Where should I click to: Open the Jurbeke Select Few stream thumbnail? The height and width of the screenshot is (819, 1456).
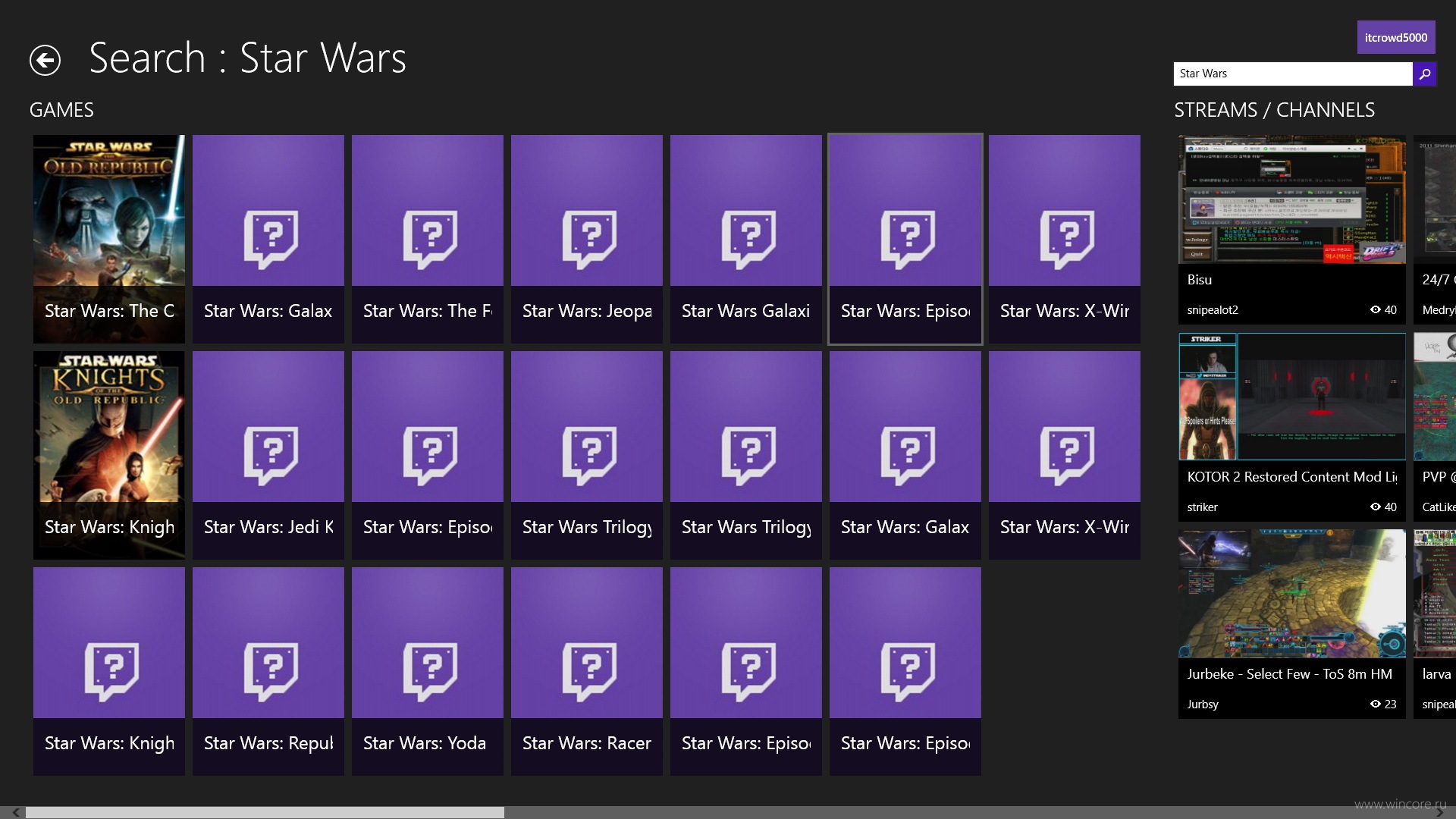[x=1292, y=594]
